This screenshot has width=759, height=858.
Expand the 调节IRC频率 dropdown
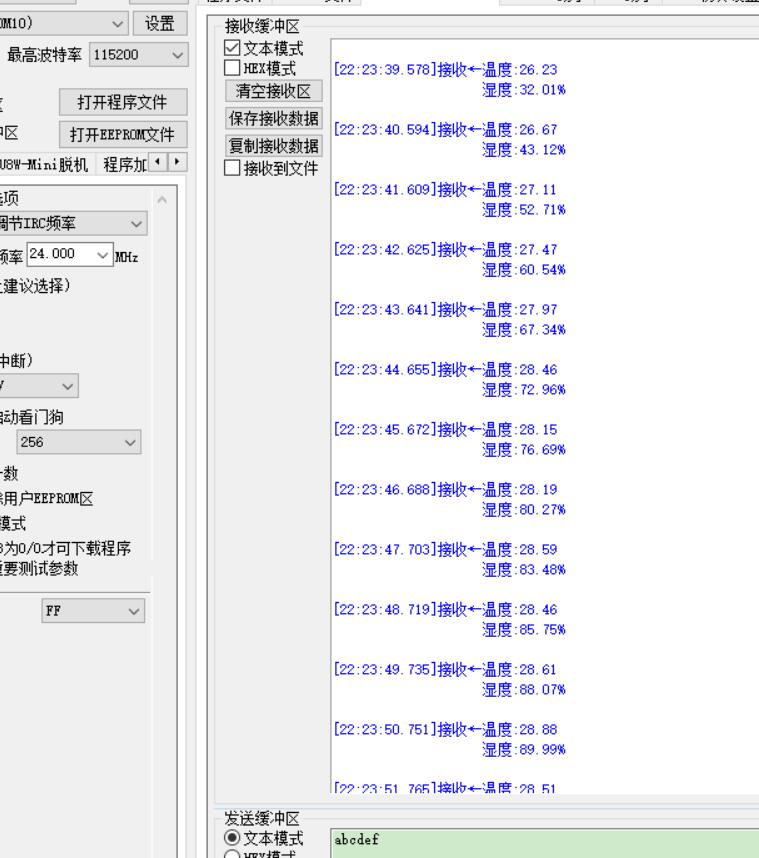[73, 223]
